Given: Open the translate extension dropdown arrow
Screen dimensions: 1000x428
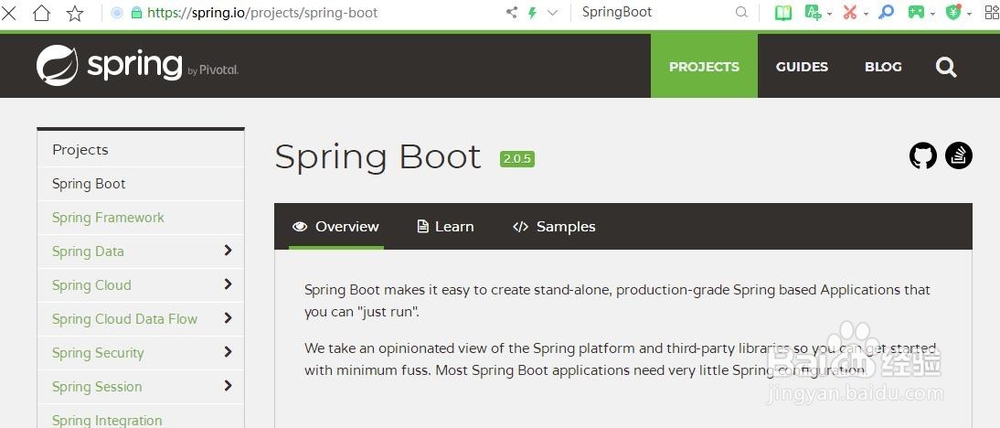Looking at the screenshot, I should point(830,14).
